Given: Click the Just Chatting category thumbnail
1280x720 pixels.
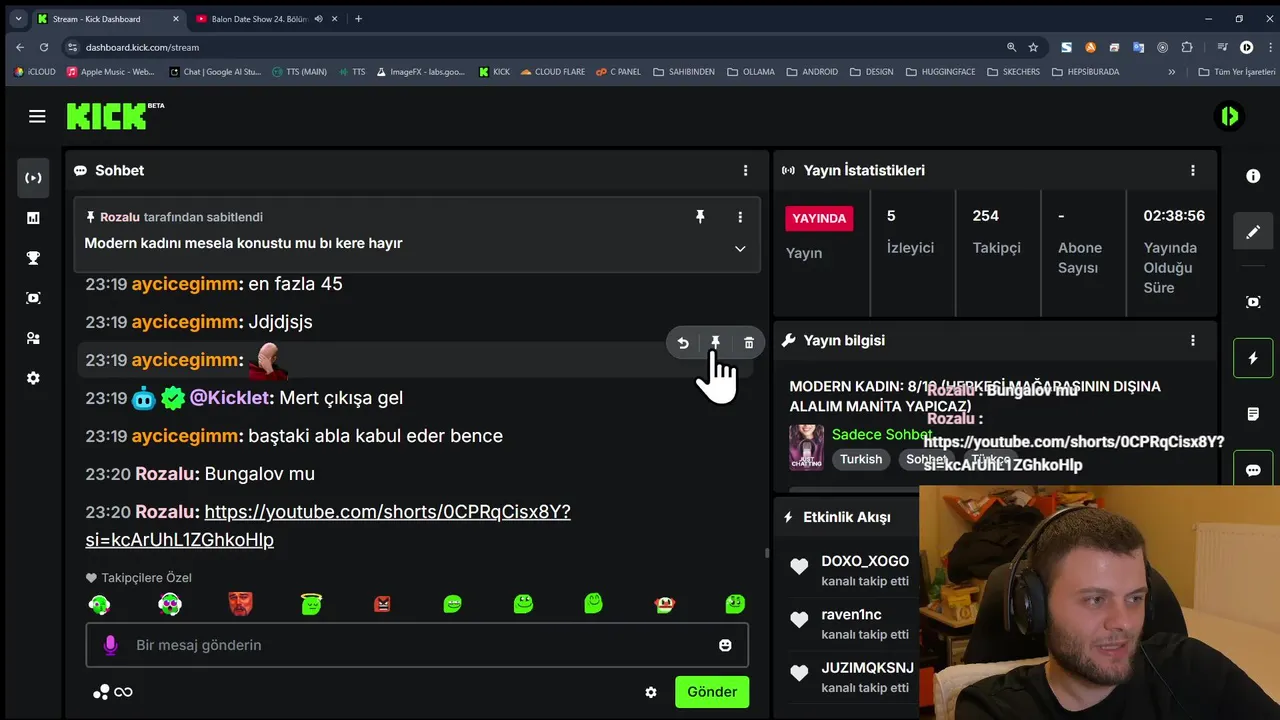Looking at the screenshot, I should pos(806,447).
